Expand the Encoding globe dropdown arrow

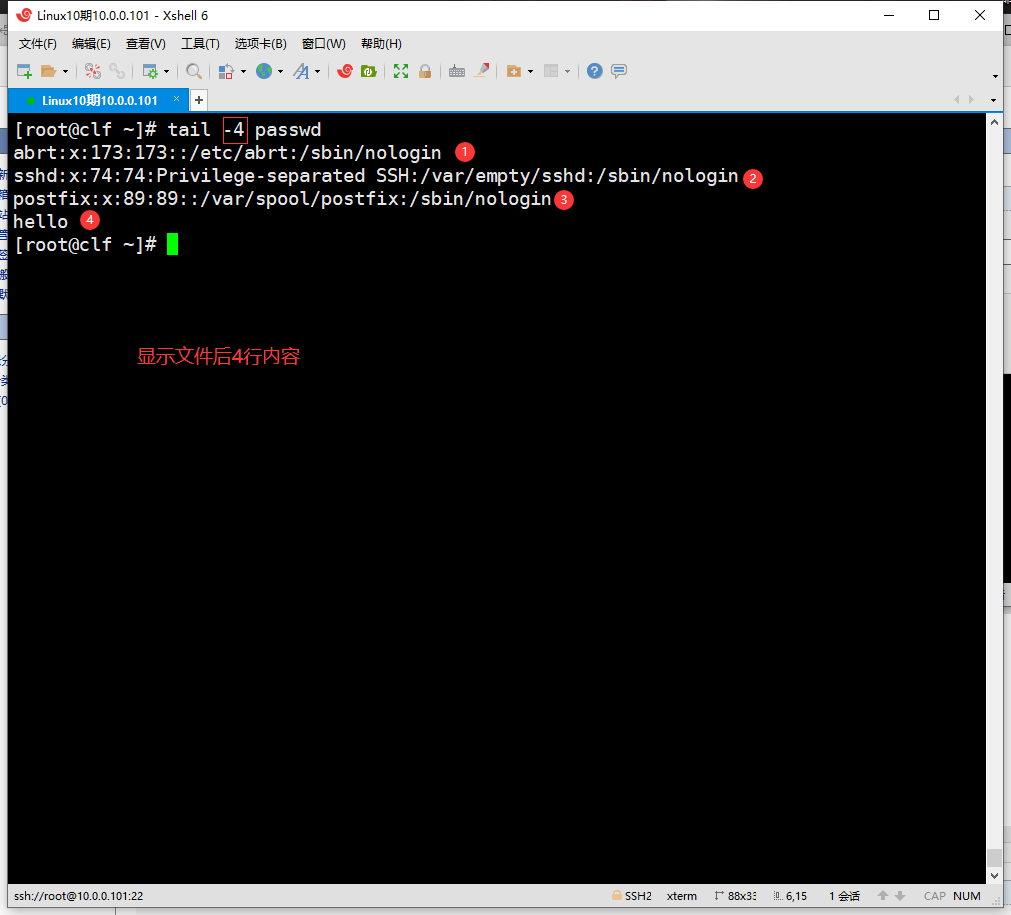(x=280, y=72)
